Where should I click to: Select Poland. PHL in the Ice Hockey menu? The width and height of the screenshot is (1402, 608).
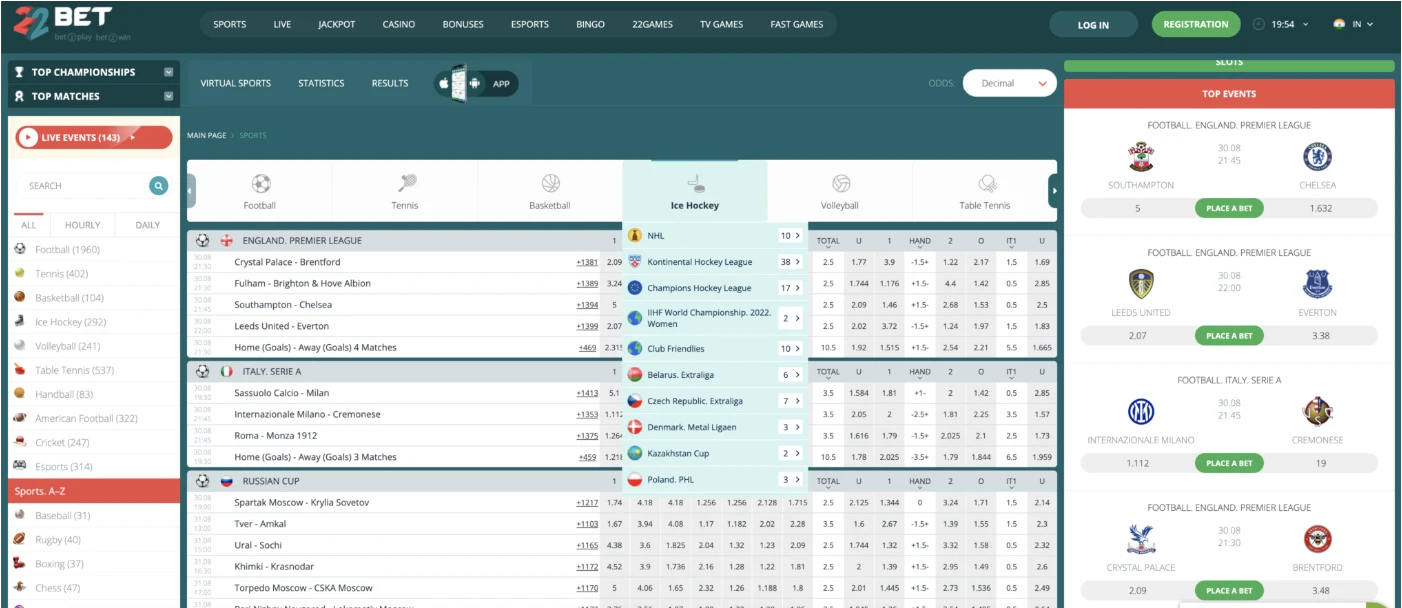click(715, 480)
